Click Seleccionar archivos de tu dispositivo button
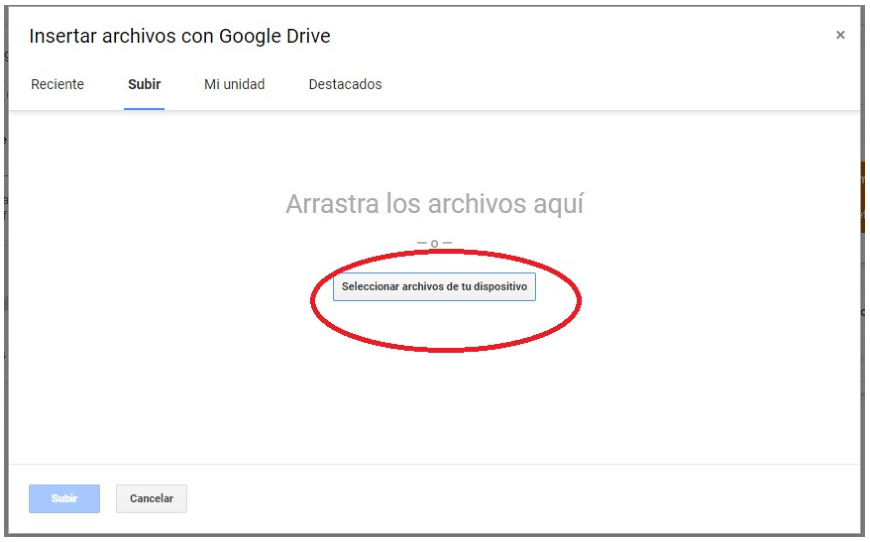Viewport: 870px width, 542px height. pyautogui.click(x=434, y=287)
